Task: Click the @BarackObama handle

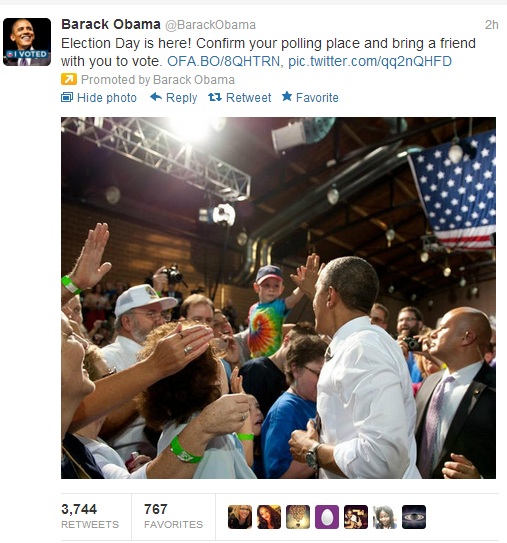Action: tap(210, 25)
